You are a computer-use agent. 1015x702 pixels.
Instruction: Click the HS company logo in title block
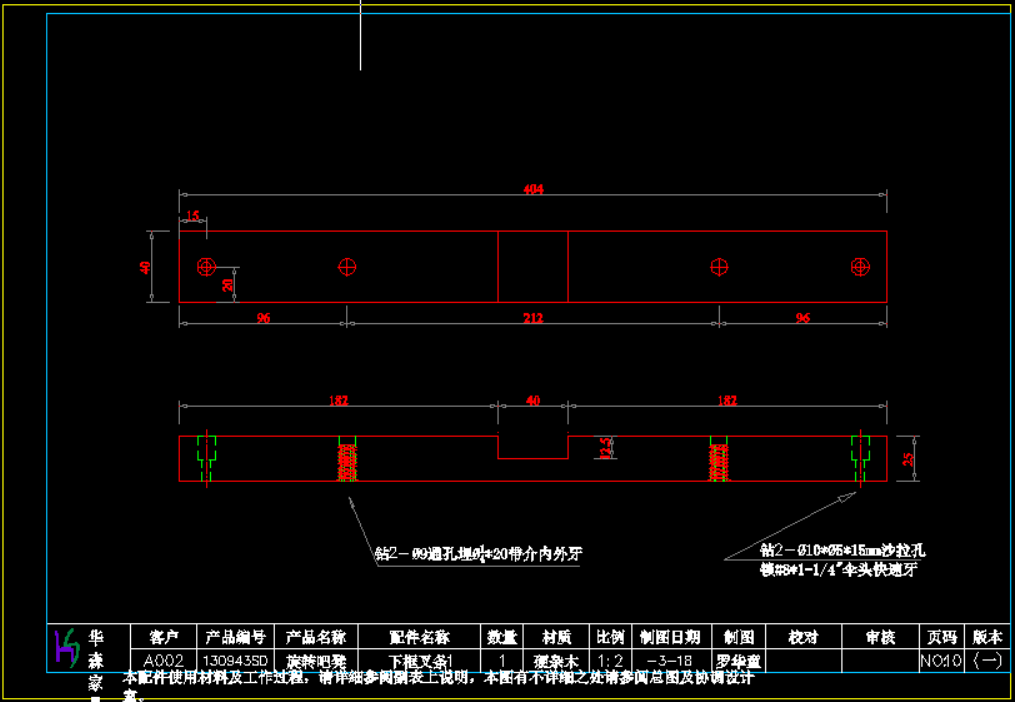pyautogui.click(x=66, y=649)
